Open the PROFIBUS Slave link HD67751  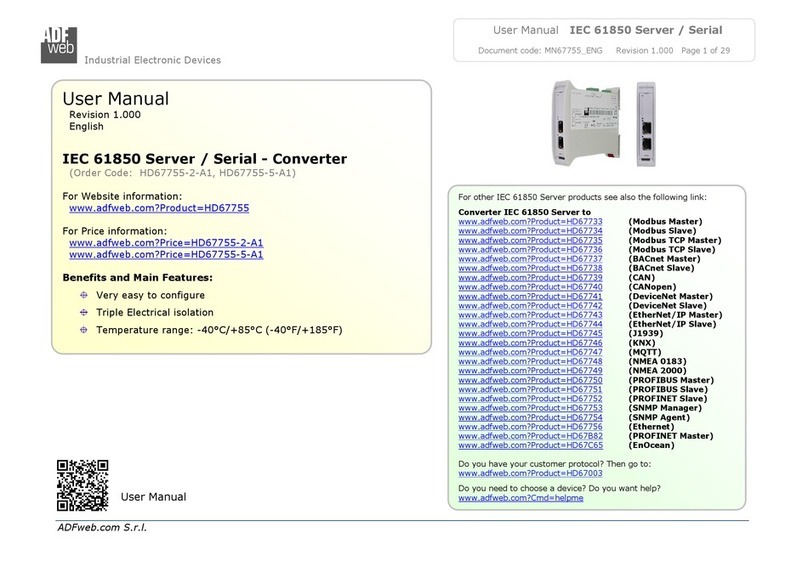coord(530,389)
